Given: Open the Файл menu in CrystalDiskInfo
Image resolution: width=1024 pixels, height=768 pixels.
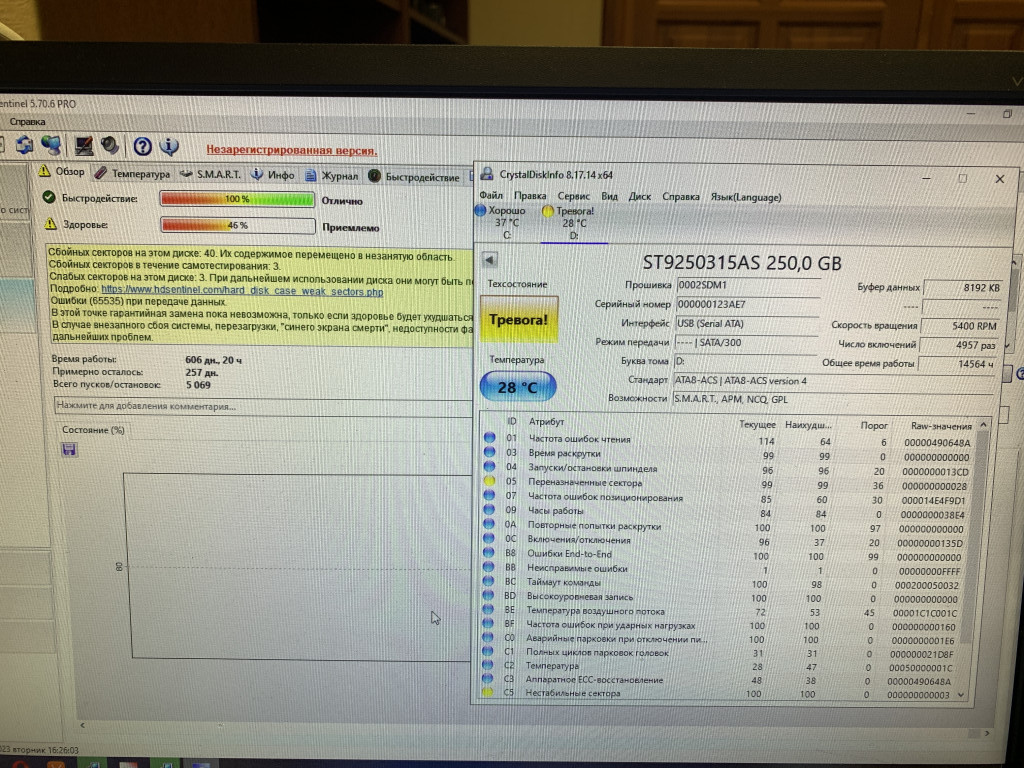Looking at the screenshot, I should [491, 195].
